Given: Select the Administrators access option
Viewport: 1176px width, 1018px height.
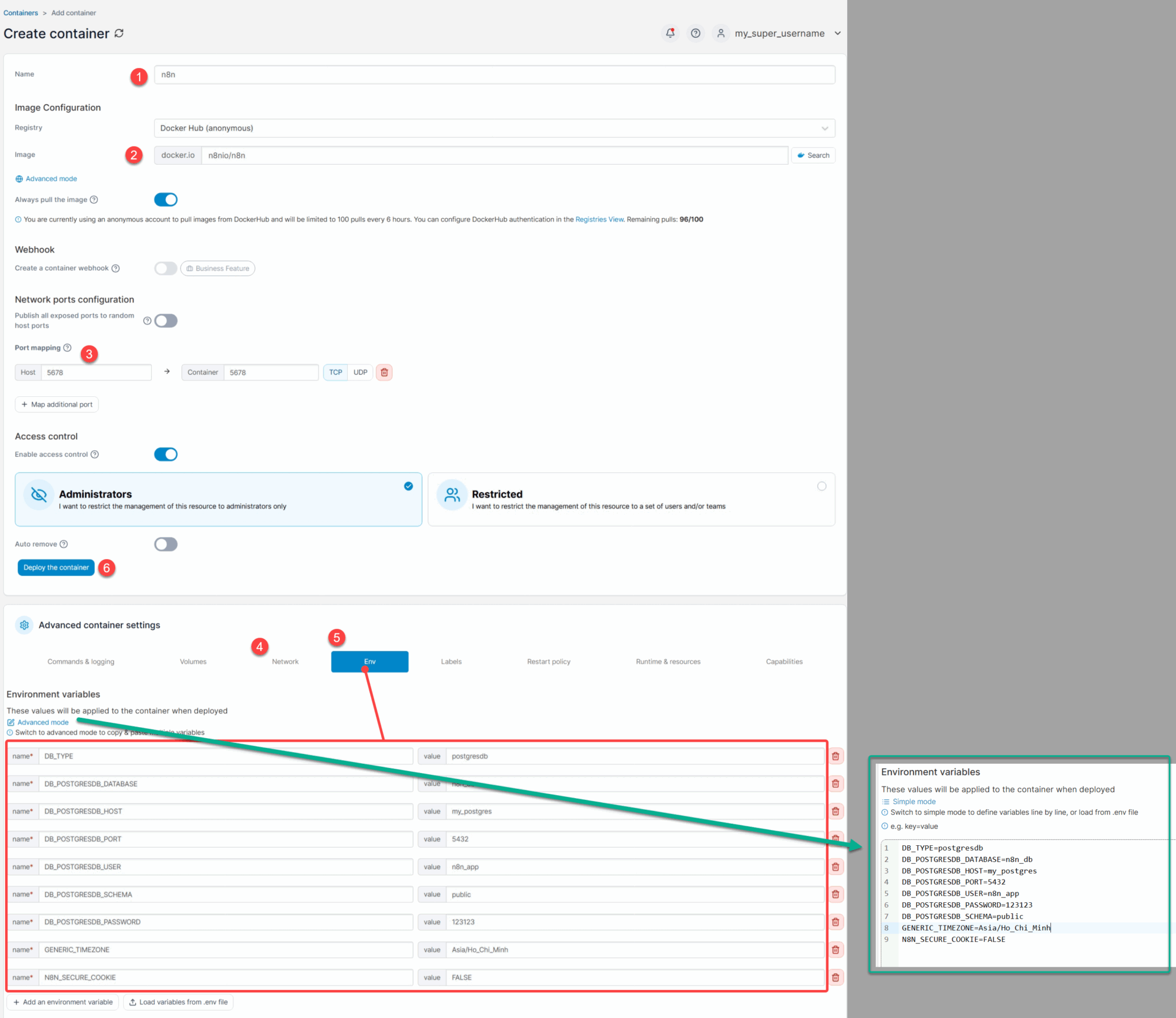Looking at the screenshot, I should [219, 499].
